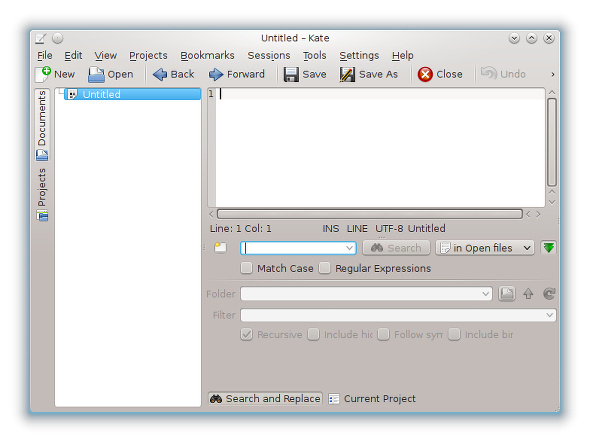Enable the Match Case checkbox
The image size is (590, 442).
[246, 268]
